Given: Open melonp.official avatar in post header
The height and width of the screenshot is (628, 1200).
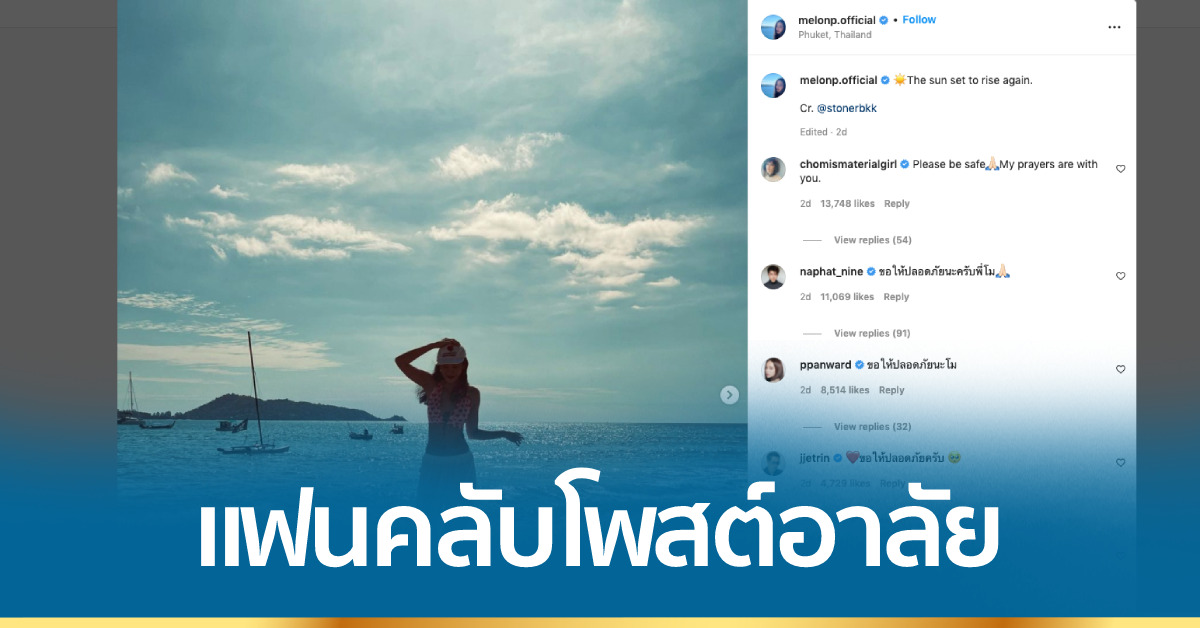Looking at the screenshot, I should 773,27.
